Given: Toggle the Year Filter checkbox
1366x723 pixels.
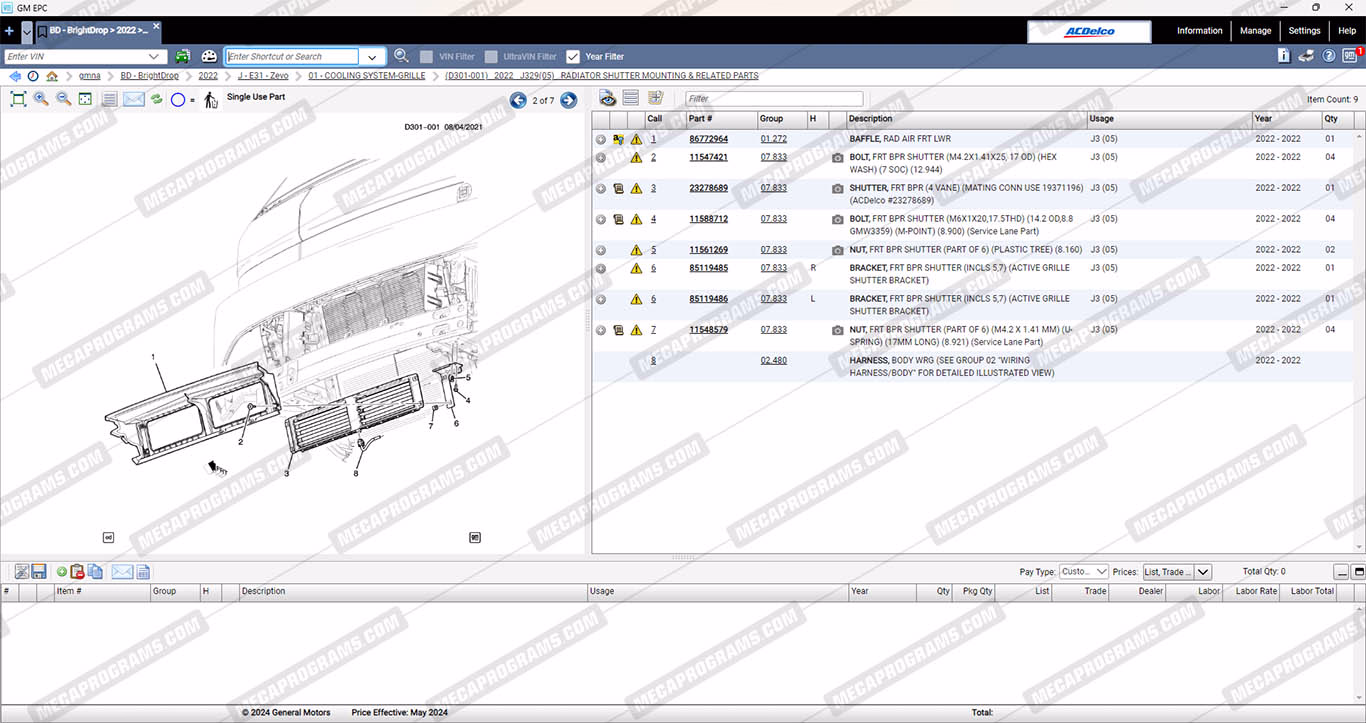Looking at the screenshot, I should pyautogui.click(x=573, y=57).
